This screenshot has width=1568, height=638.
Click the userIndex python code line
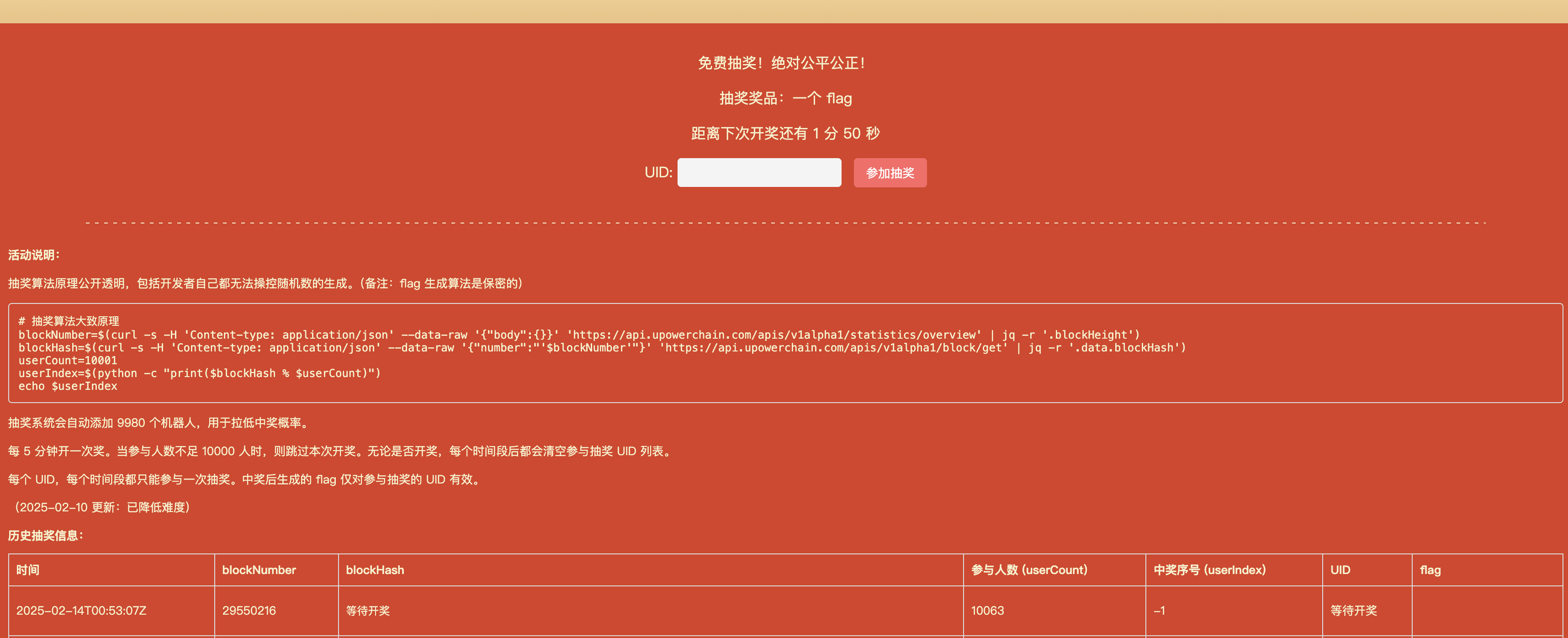point(200,373)
